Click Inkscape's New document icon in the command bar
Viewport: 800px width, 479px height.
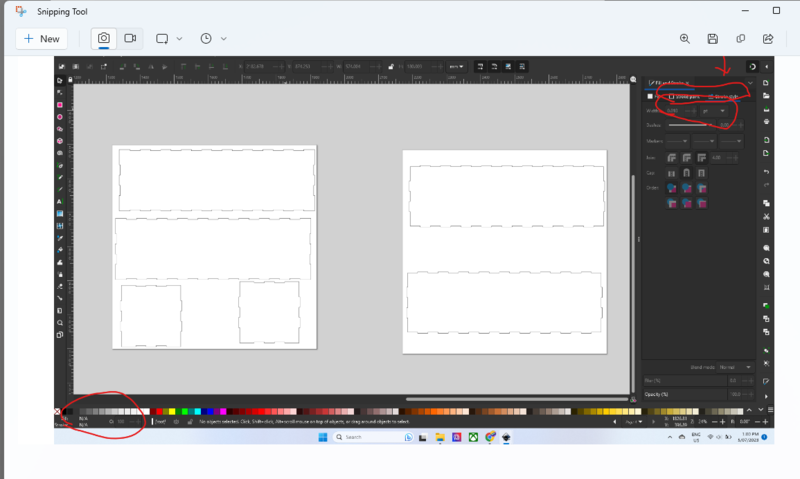pyautogui.click(x=766, y=83)
